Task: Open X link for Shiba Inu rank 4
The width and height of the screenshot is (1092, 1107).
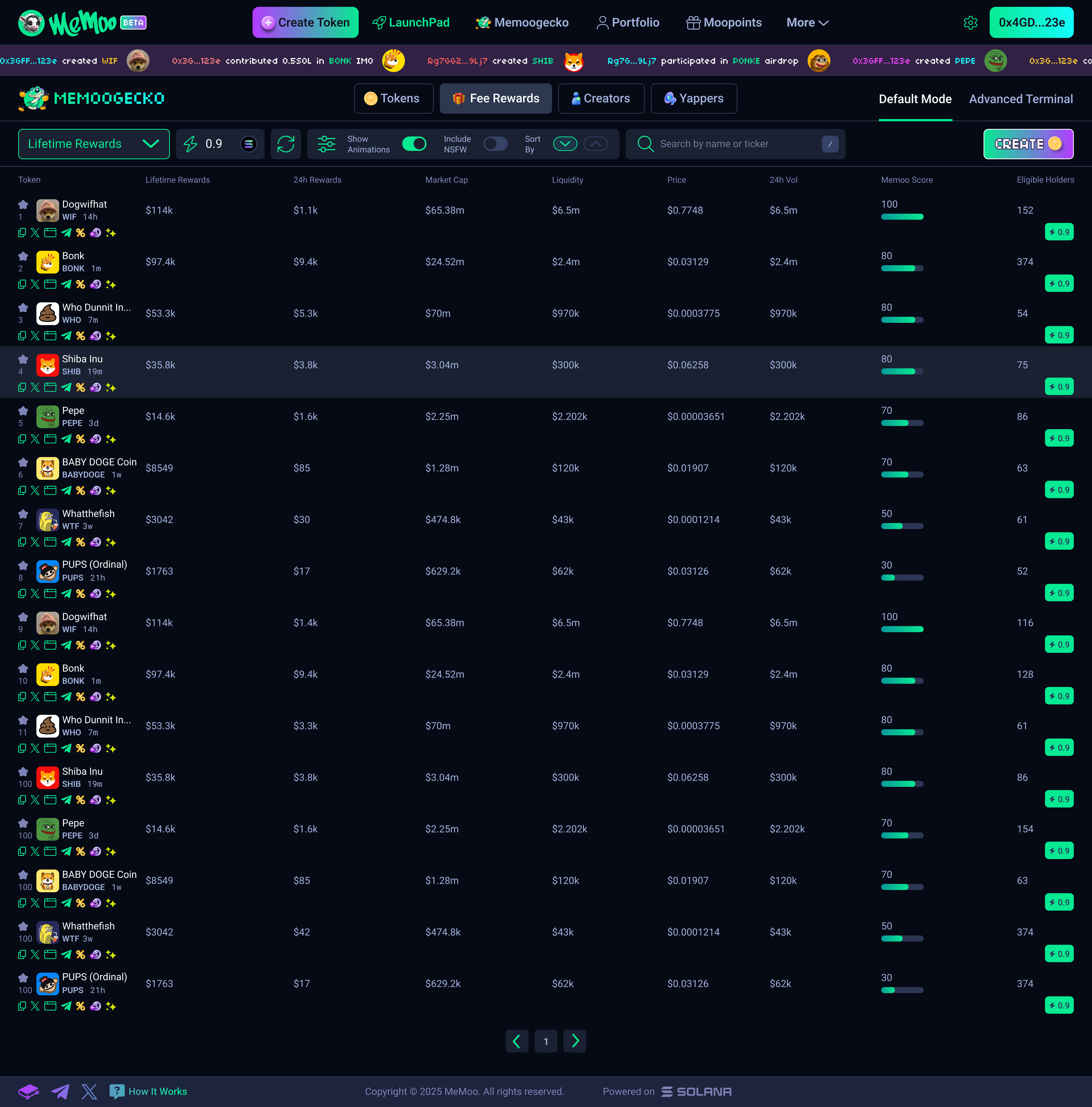Action: pos(35,387)
